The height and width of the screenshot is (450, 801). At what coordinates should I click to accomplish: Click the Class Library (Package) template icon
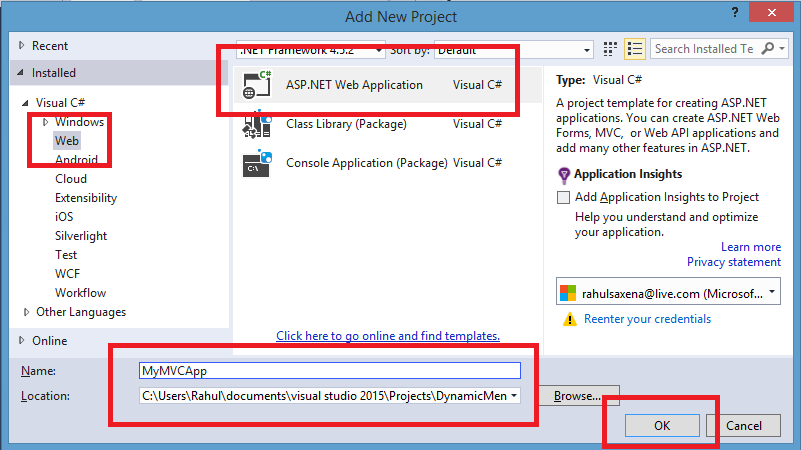point(257,124)
